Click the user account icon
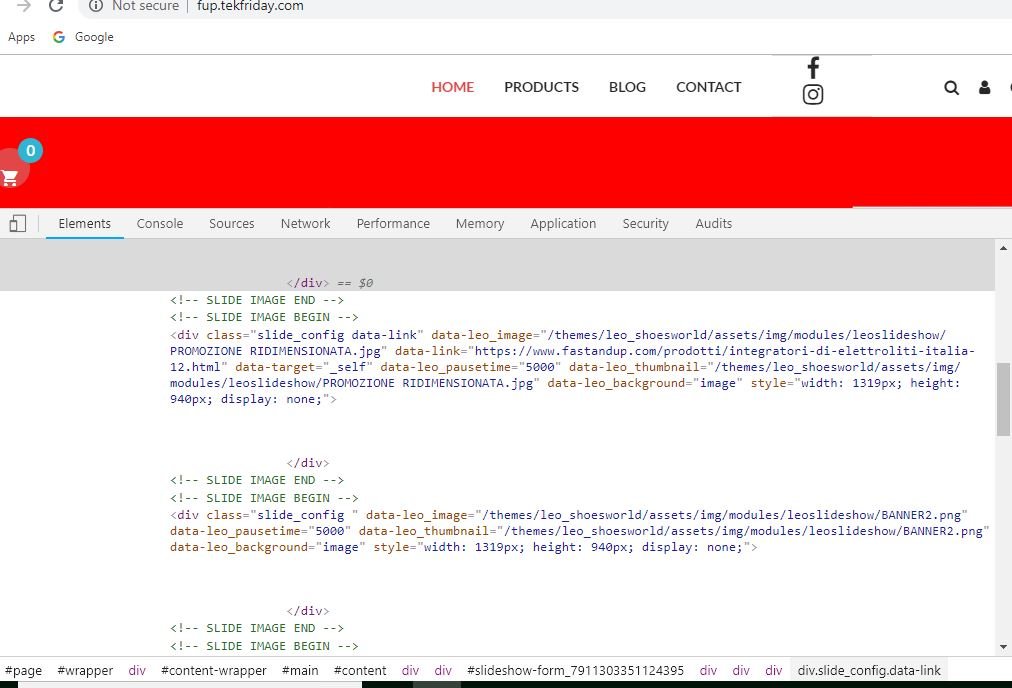Image resolution: width=1012 pixels, height=688 pixels. [x=984, y=87]
